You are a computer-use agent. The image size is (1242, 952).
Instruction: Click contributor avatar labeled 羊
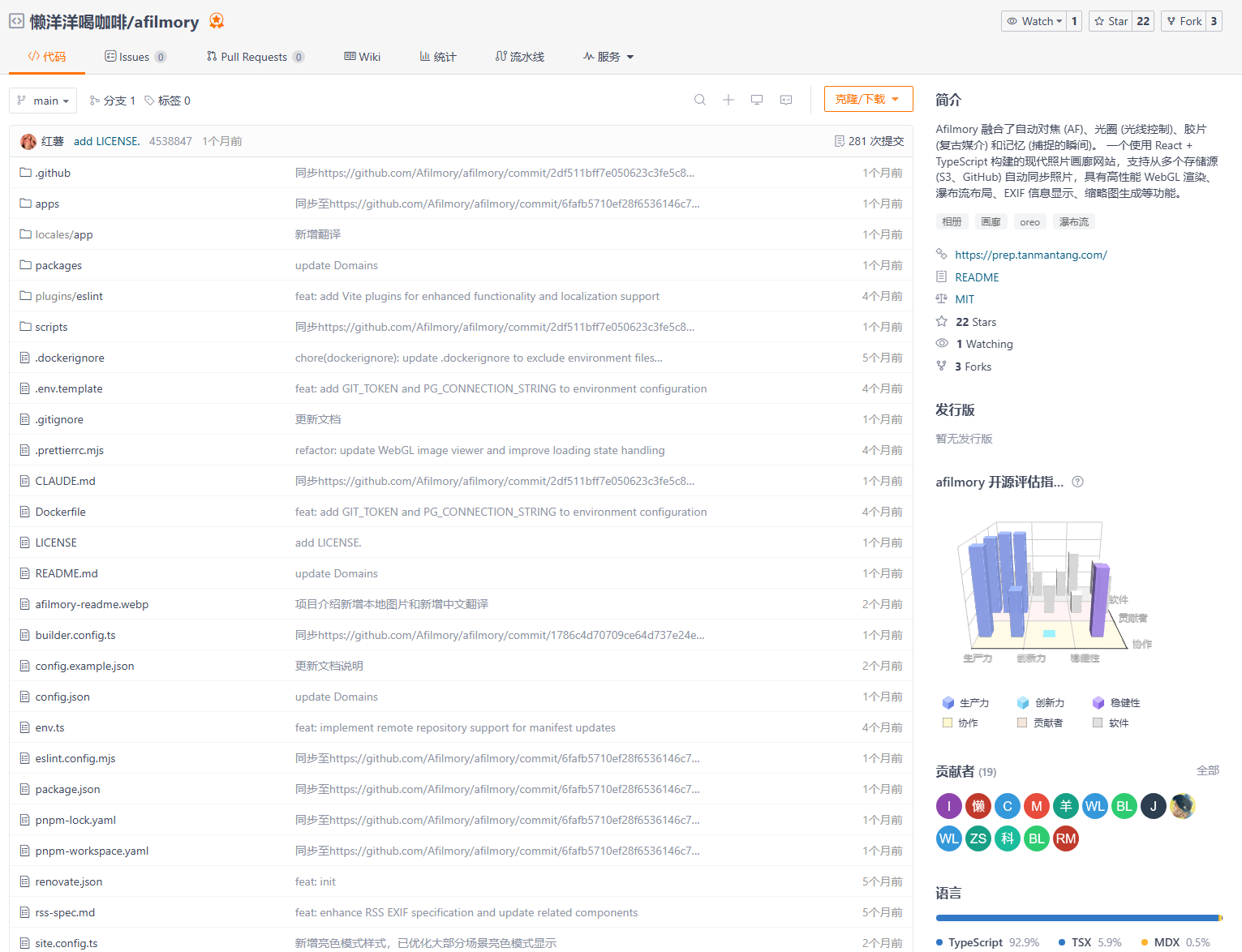click(x=1066, y=806)
